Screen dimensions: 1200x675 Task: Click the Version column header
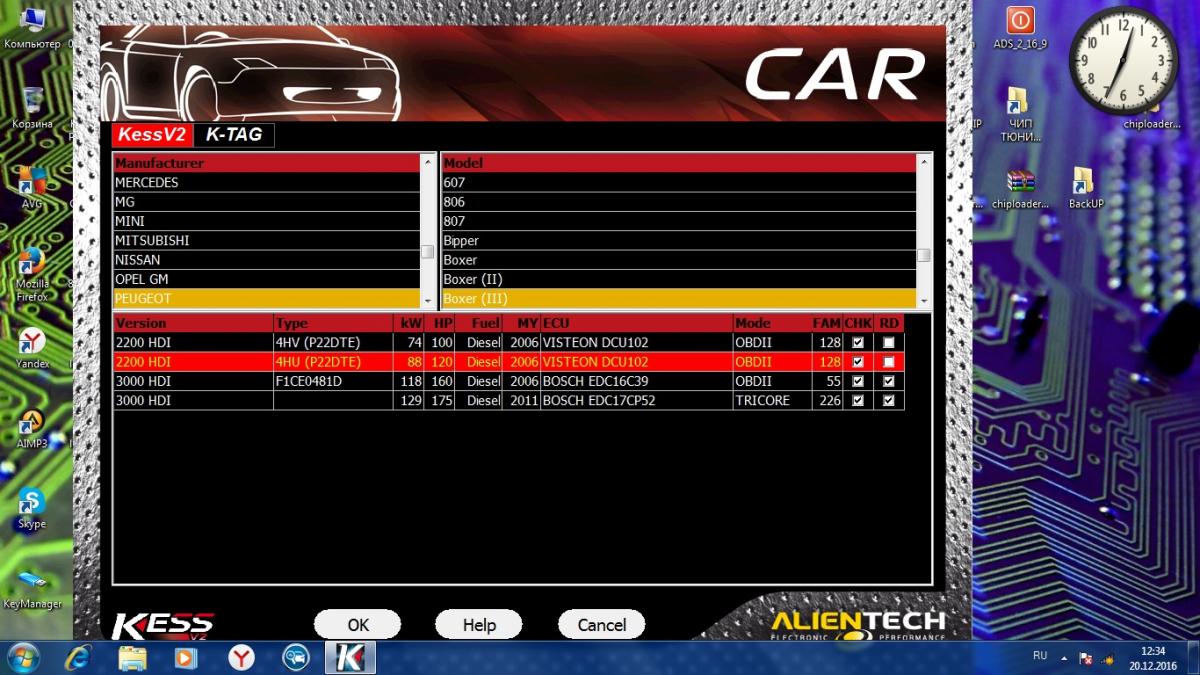click(x=193, y=323)
